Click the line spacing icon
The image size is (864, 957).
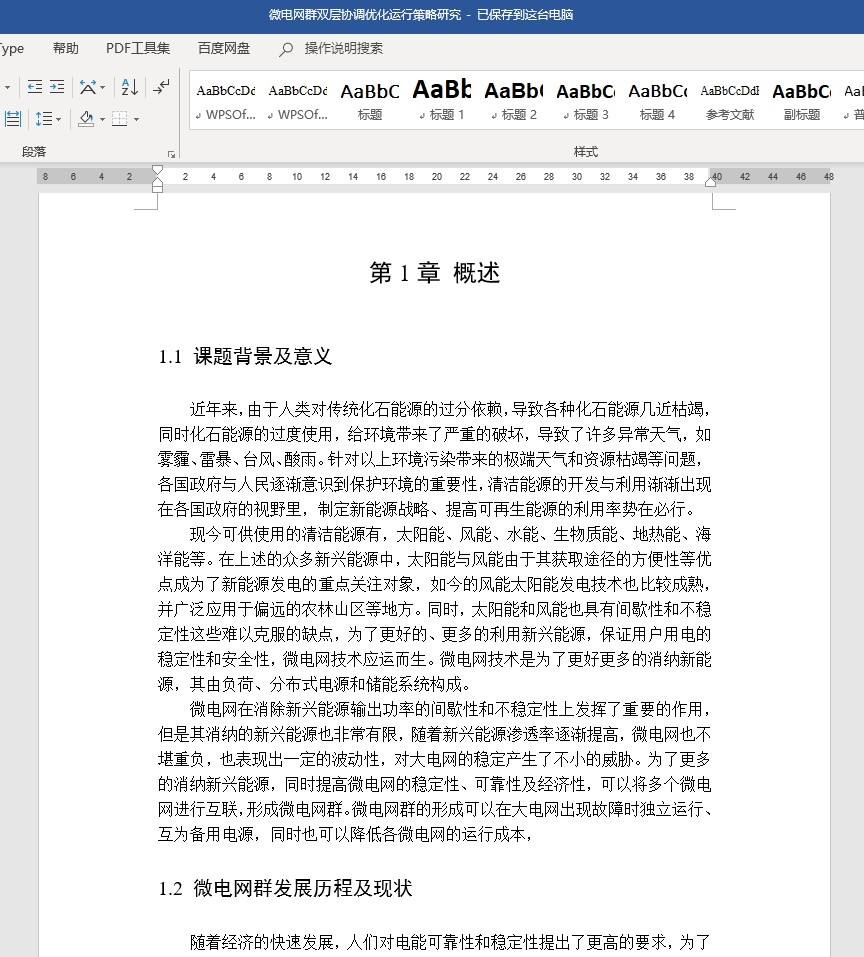tap(44, 118)
